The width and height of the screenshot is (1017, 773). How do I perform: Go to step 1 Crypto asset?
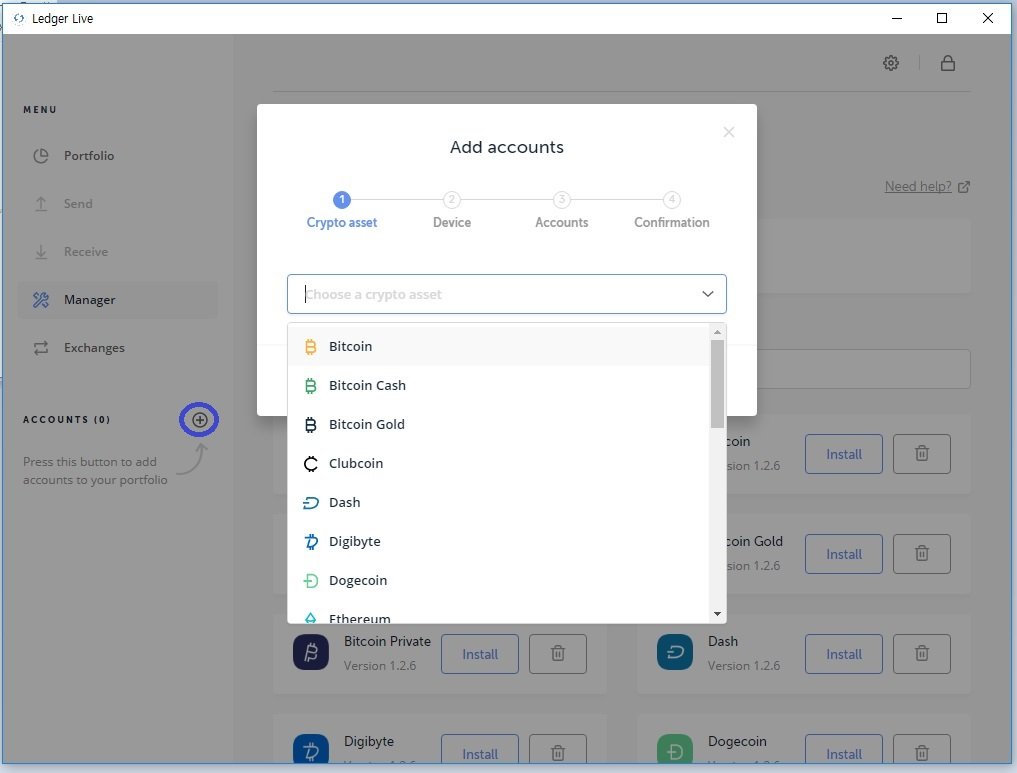click(x=342, y=210)
